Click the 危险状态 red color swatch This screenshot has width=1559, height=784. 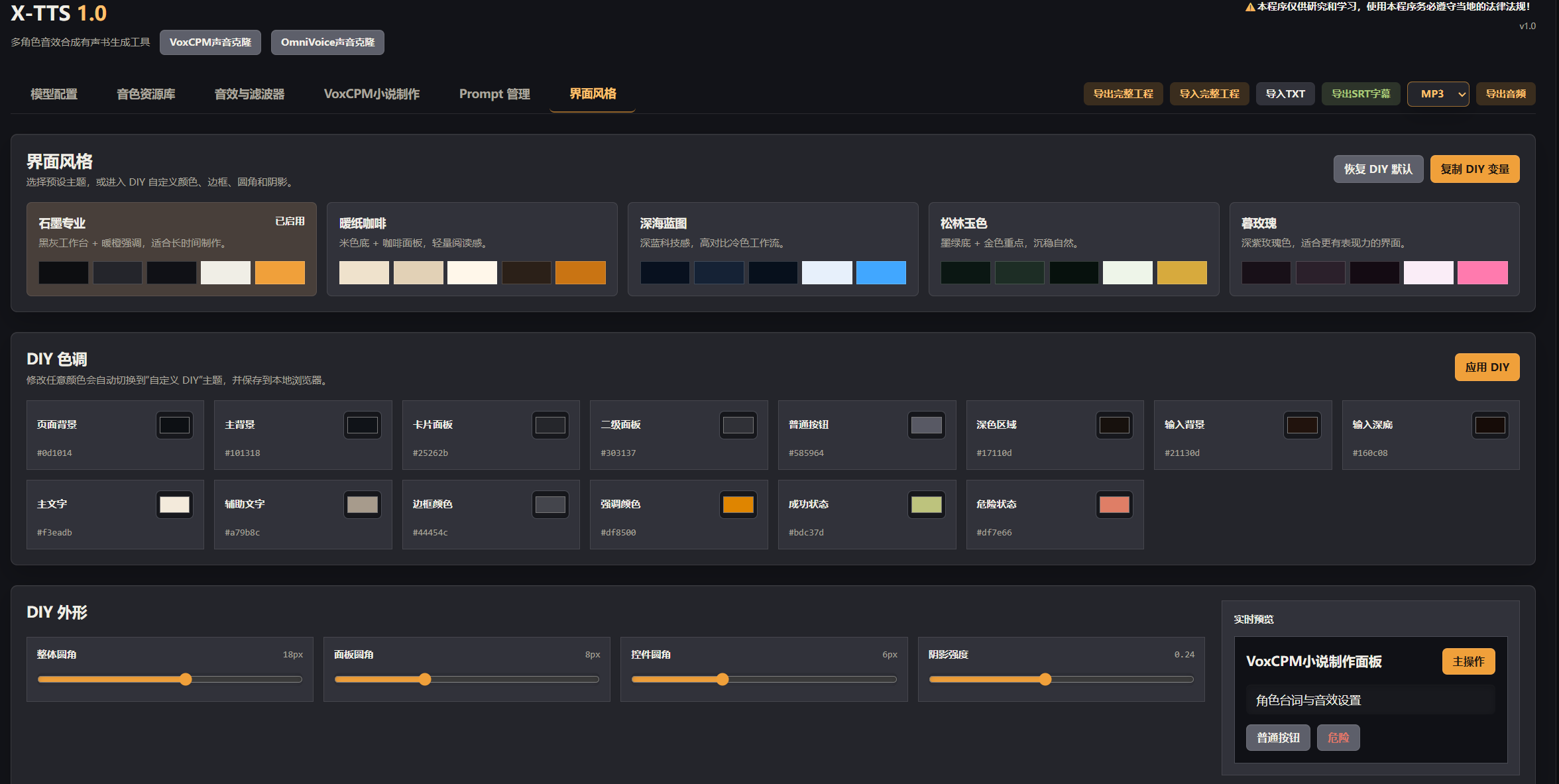[1114, 505]
